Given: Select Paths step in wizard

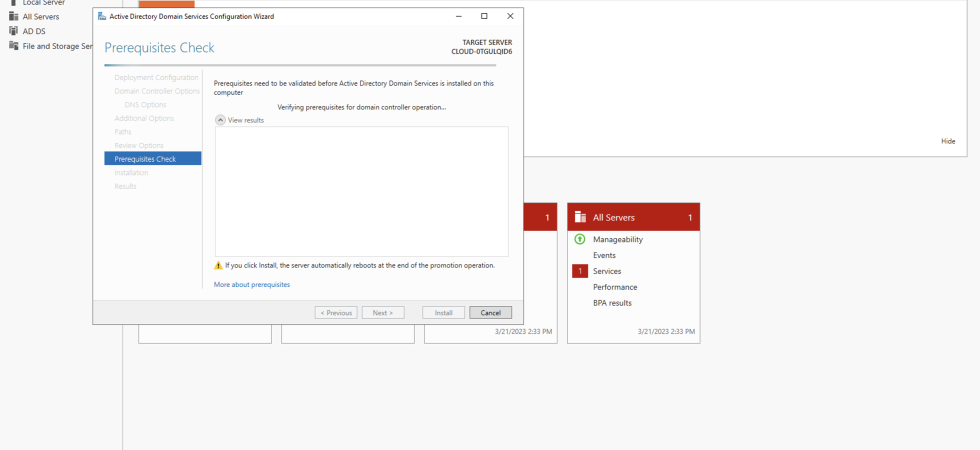Looking at the screenshot, I should point(123,132).
